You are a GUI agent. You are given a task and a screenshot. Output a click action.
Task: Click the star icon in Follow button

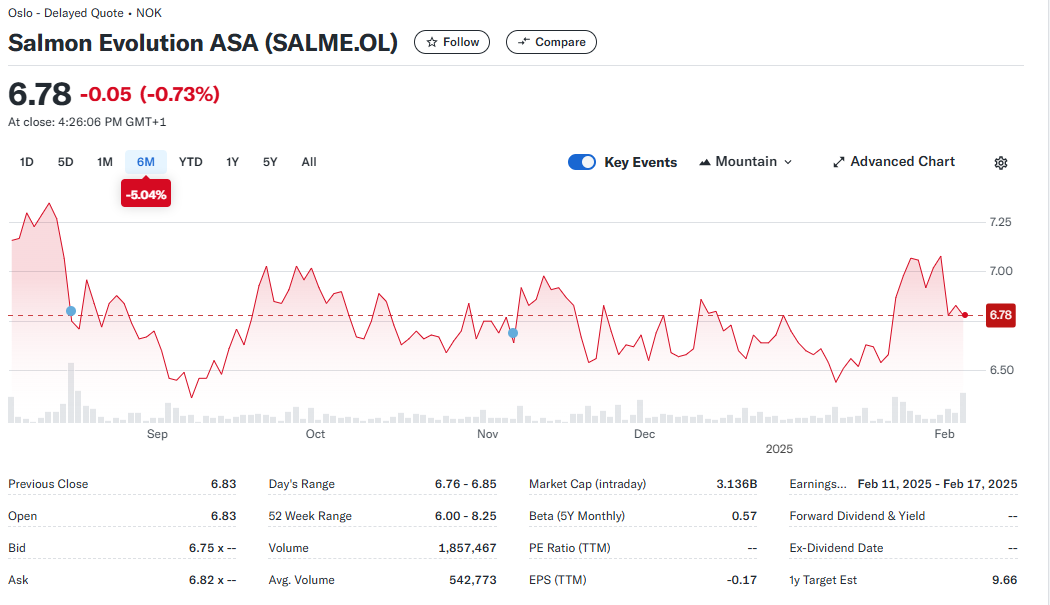click(432, 42)
